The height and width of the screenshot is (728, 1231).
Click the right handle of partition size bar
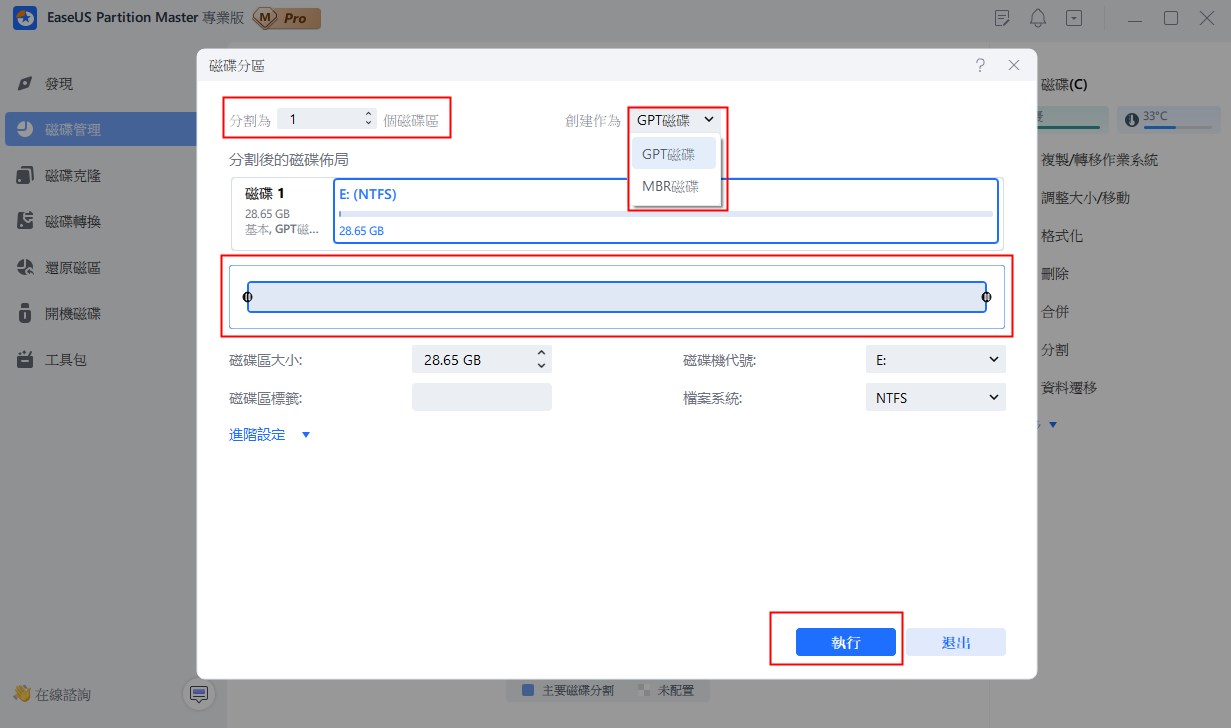tap(986, 297)
